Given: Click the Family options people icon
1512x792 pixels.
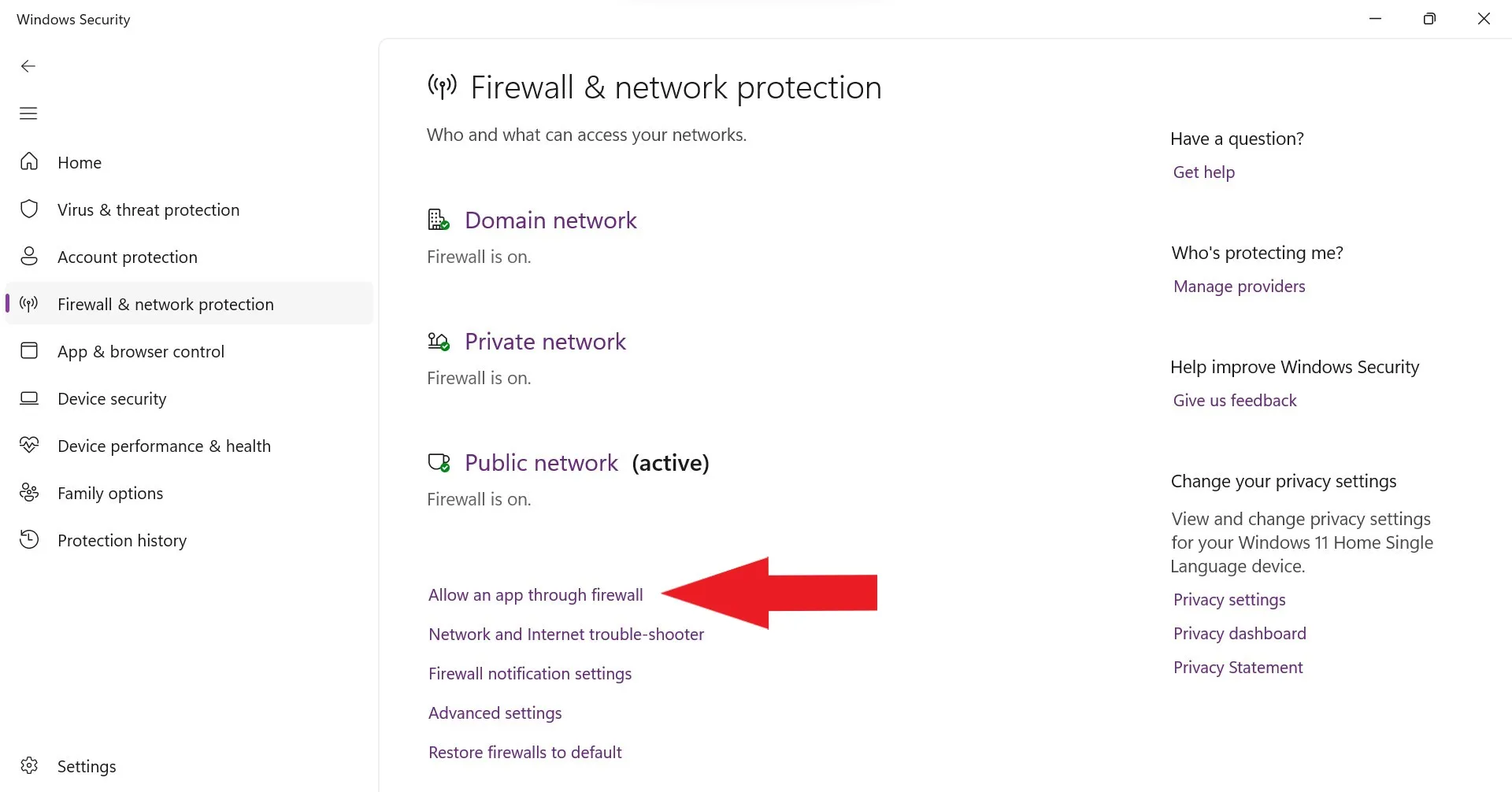Looking at the screenshot, I should click(29, 493).
